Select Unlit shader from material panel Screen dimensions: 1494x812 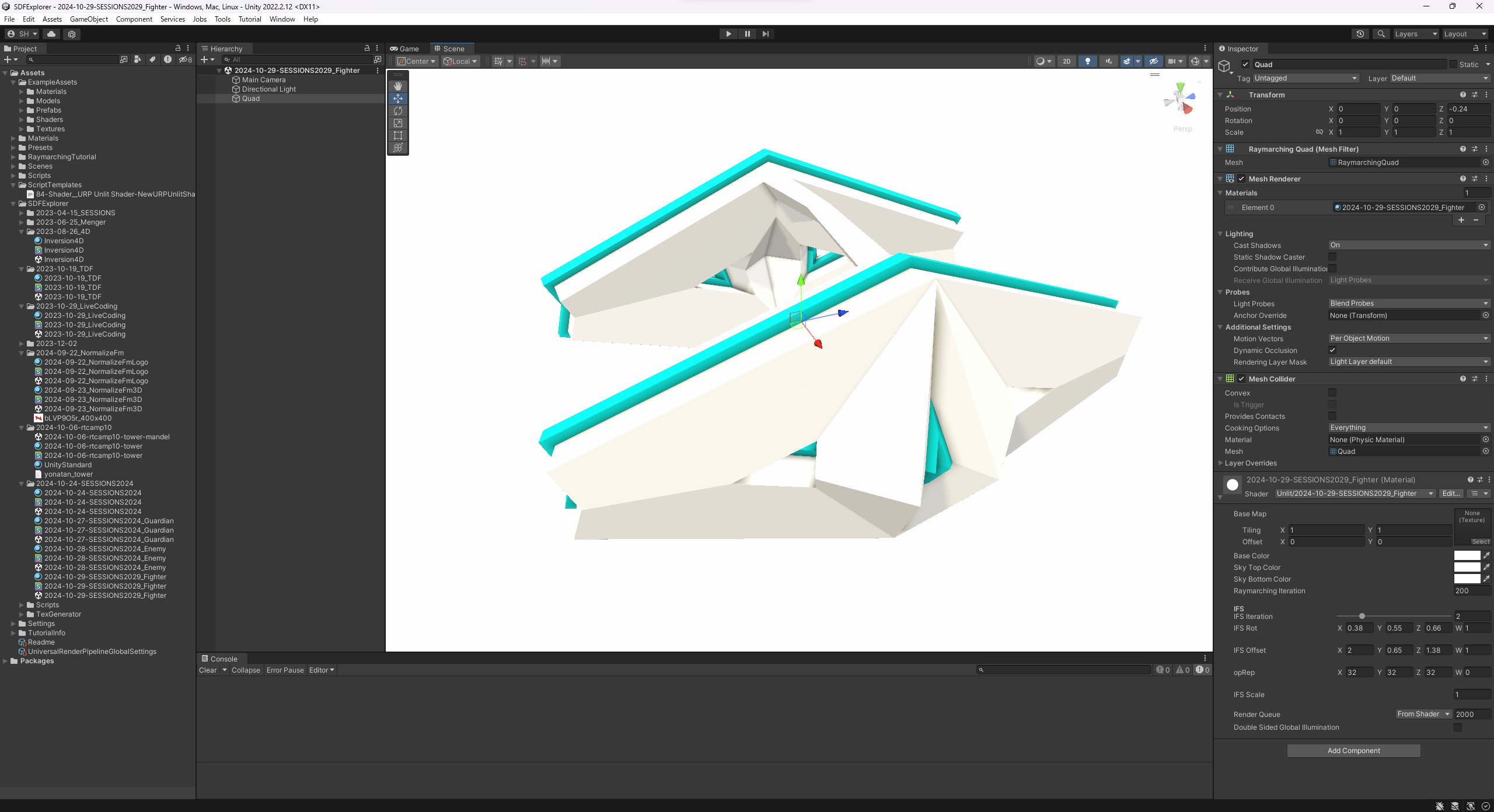1350,493
